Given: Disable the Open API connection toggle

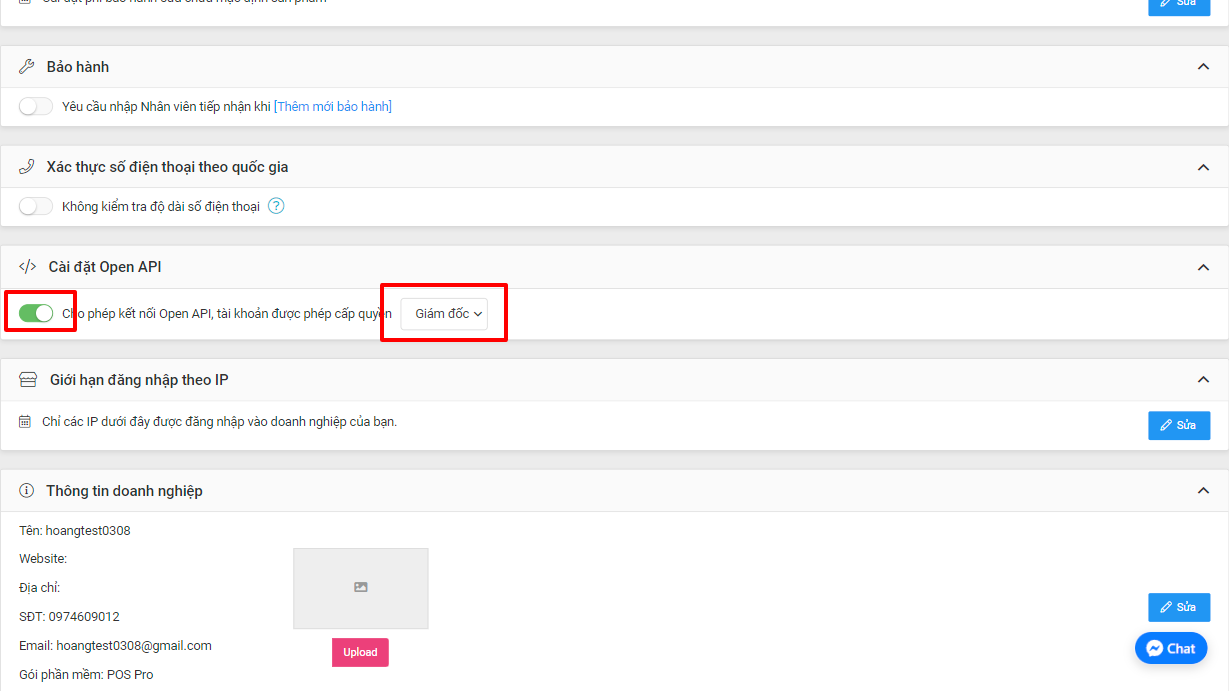Looking at the screenshot, I should point(36,314).
